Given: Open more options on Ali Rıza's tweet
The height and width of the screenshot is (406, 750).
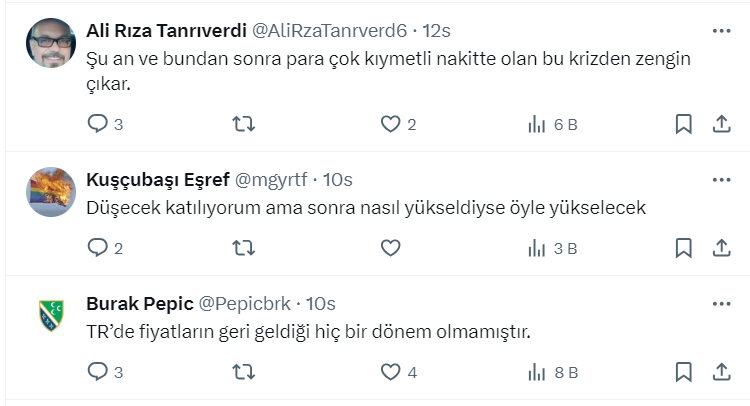Looking at the screenshot, I should coord(721,31).
